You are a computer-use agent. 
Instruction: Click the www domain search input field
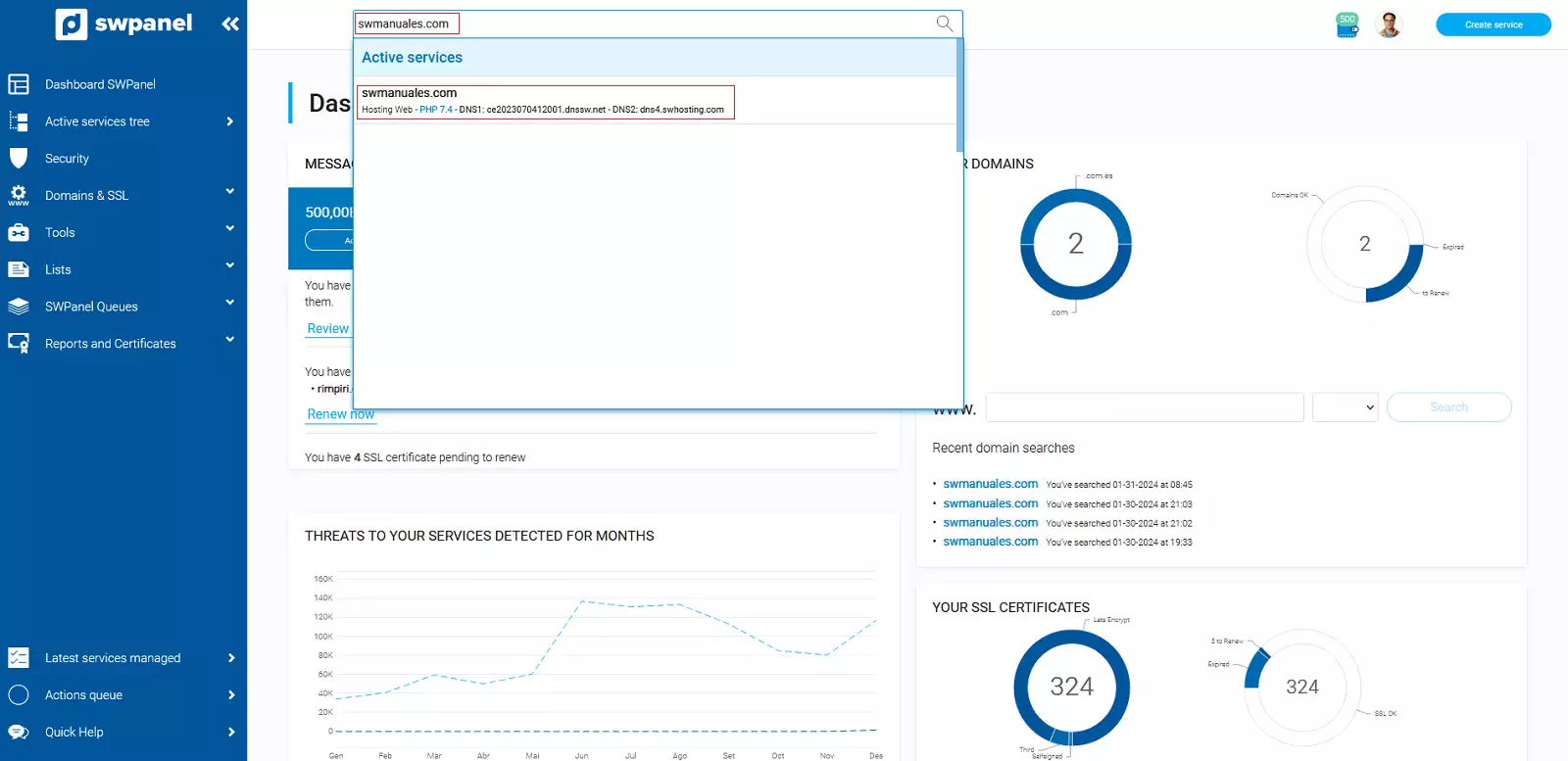click(x=1144, y=407)
